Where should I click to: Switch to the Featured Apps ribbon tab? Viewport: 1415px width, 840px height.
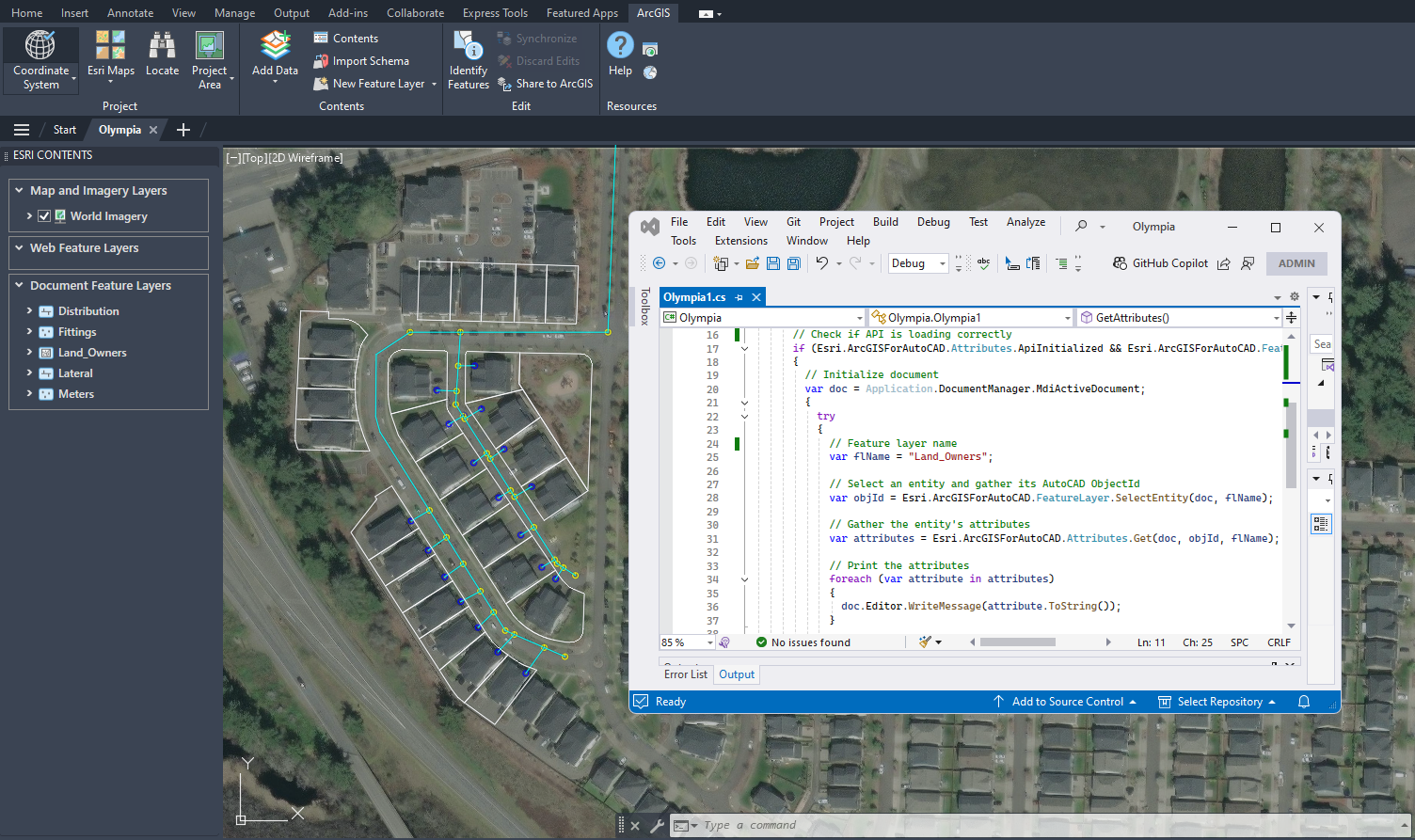[x=581, y=13]
